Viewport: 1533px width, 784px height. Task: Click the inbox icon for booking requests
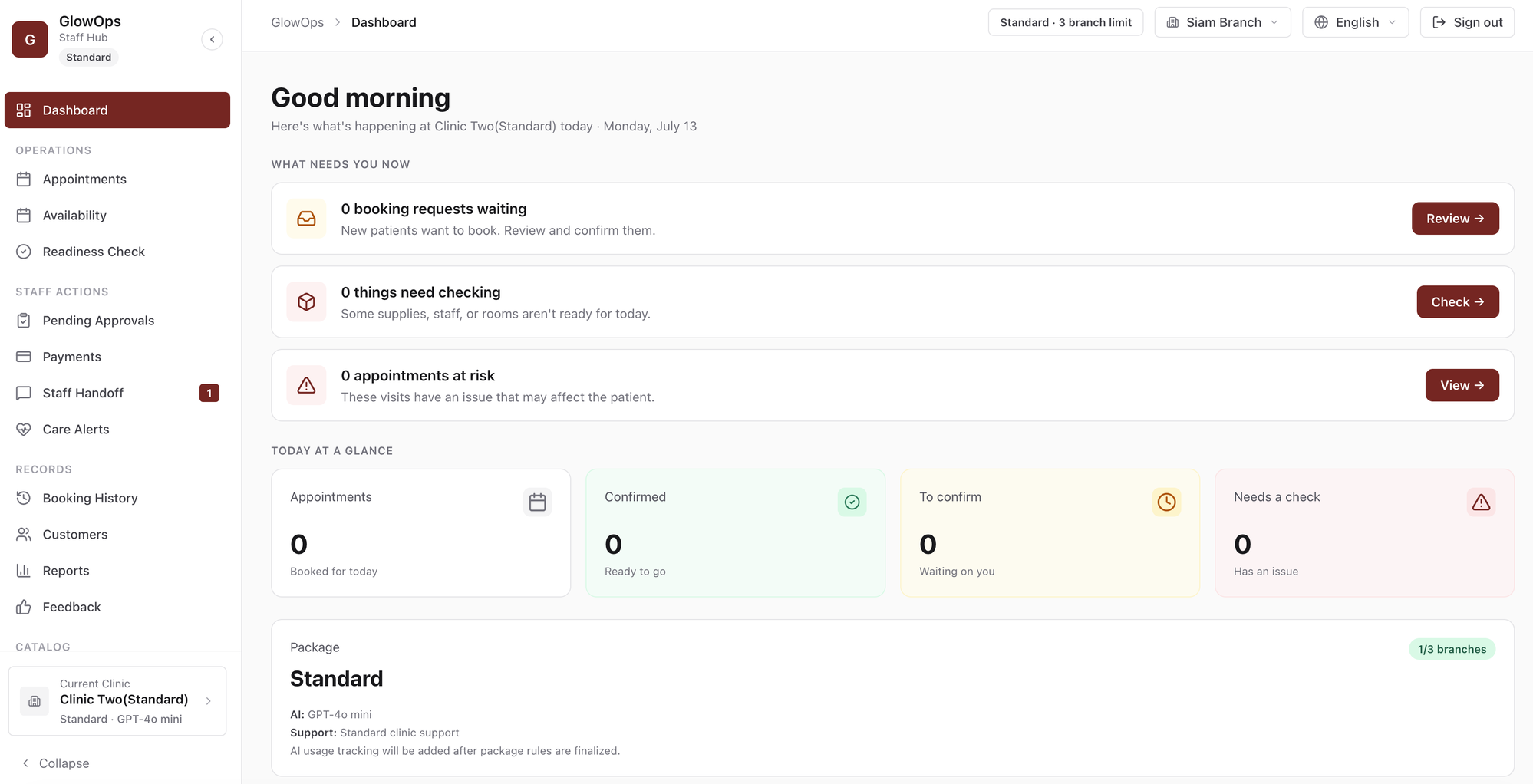point(306,219)
